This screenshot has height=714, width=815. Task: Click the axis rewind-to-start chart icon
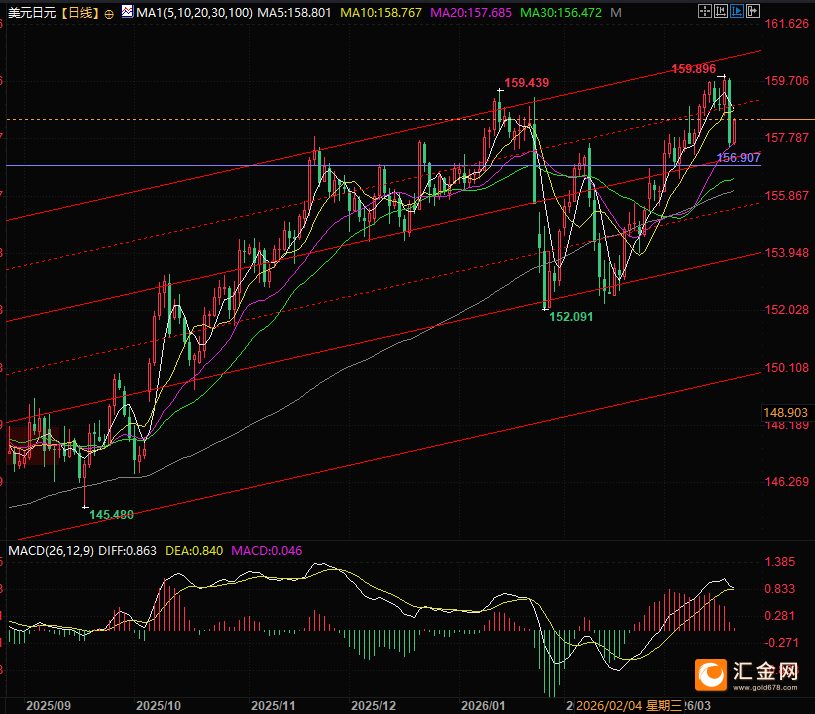coord(720,11)
